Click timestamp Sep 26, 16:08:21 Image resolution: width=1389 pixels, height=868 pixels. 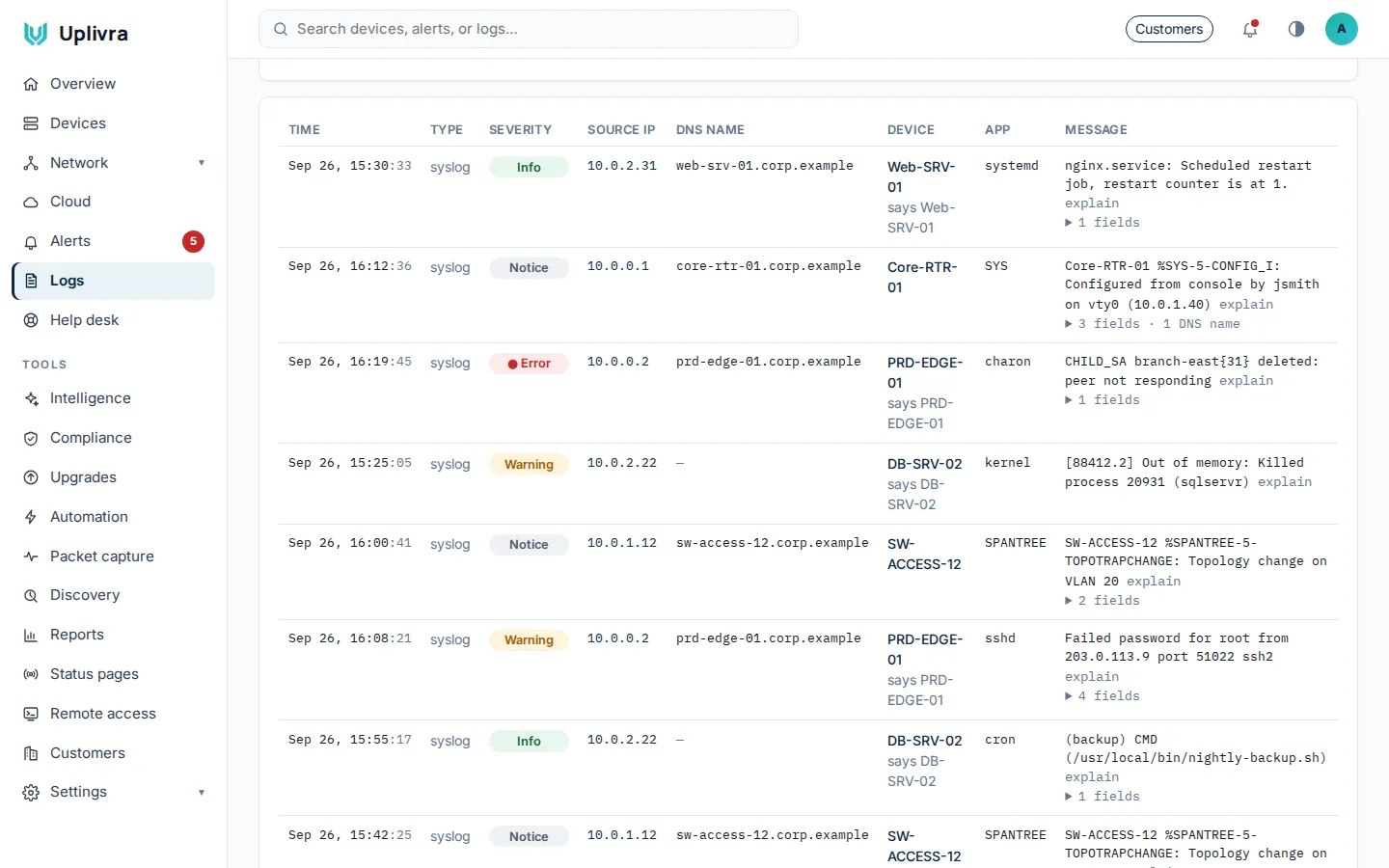(x=350, y=638)
